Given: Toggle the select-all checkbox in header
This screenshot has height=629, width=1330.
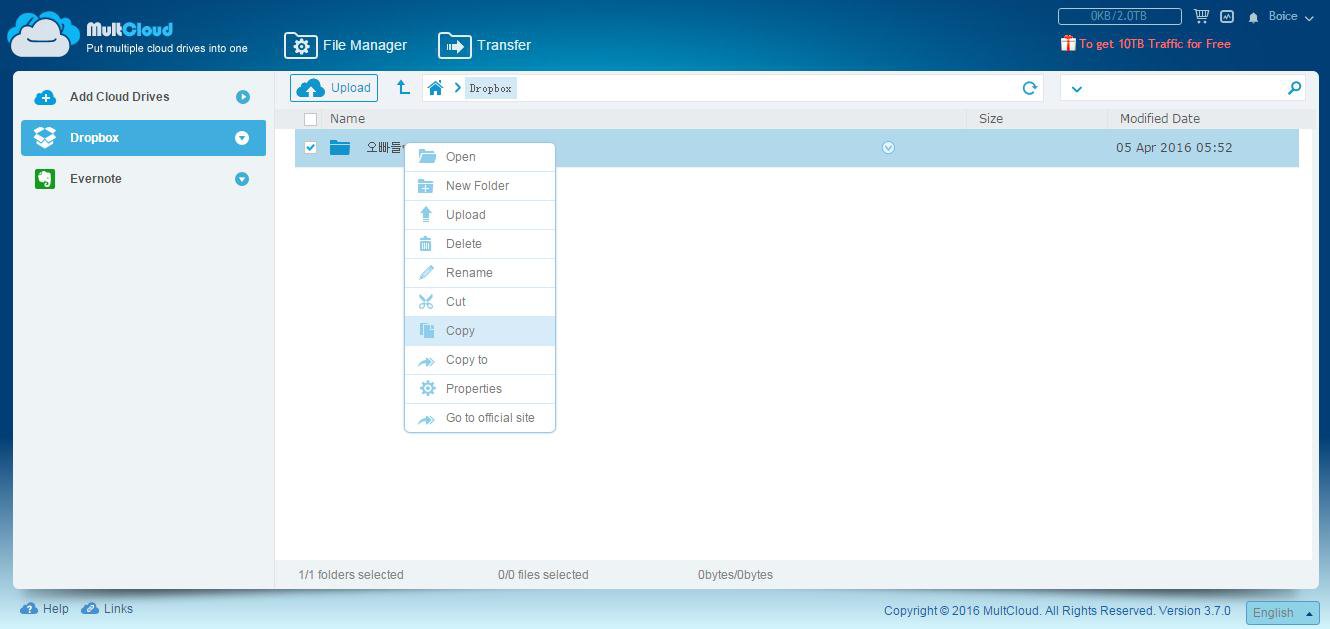Looking at the screenshot, I should [x=310, y=119].
